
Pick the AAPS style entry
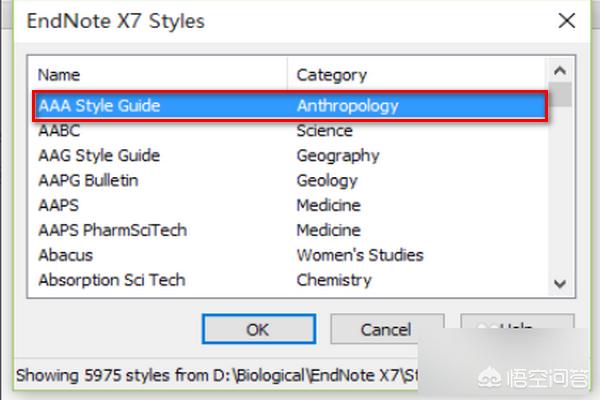[59, 206]
